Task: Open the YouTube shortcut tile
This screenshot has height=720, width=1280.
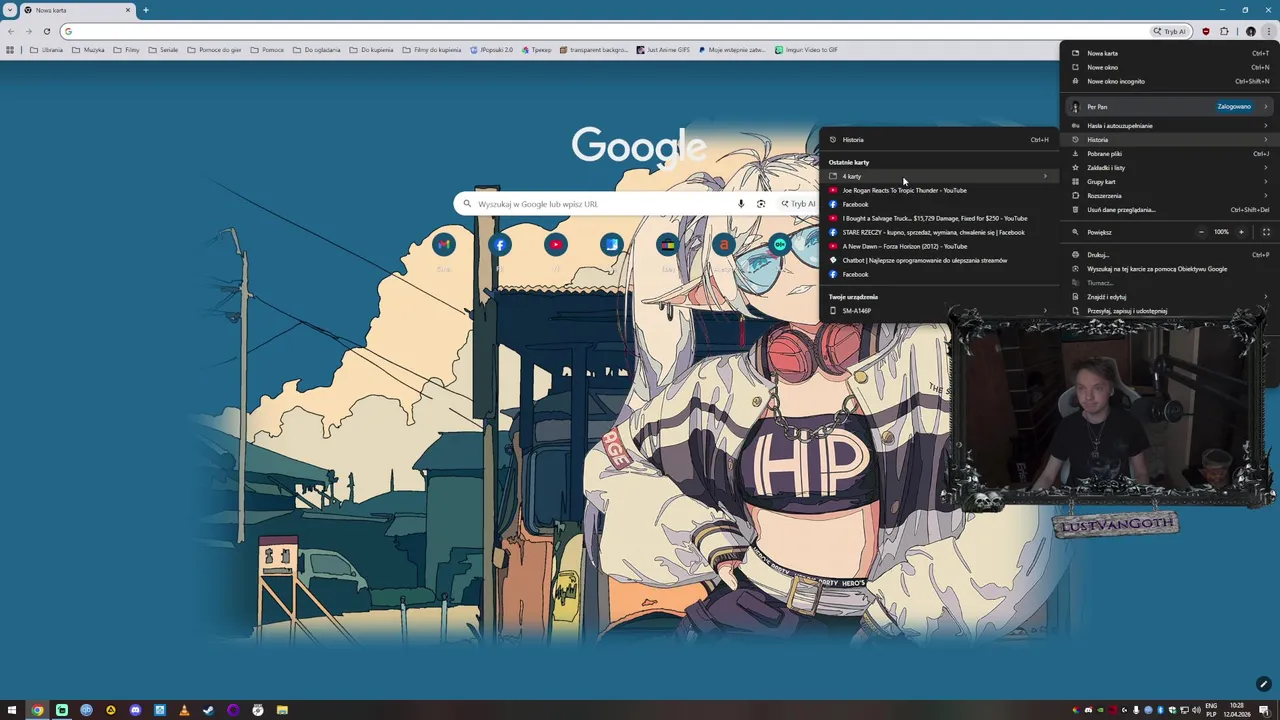Action: click(x=556, y=245)
